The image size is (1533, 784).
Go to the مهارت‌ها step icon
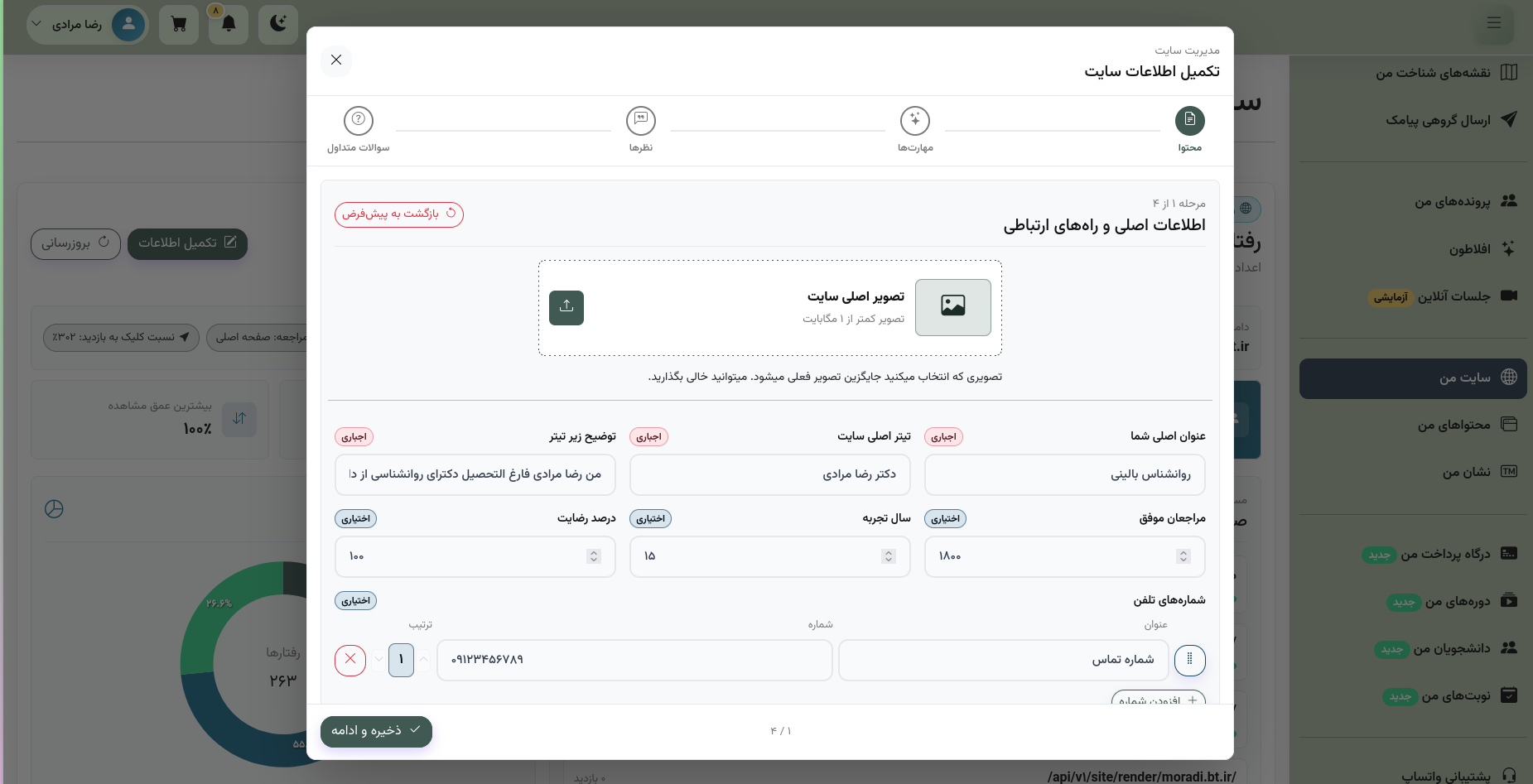coord(915,120)
